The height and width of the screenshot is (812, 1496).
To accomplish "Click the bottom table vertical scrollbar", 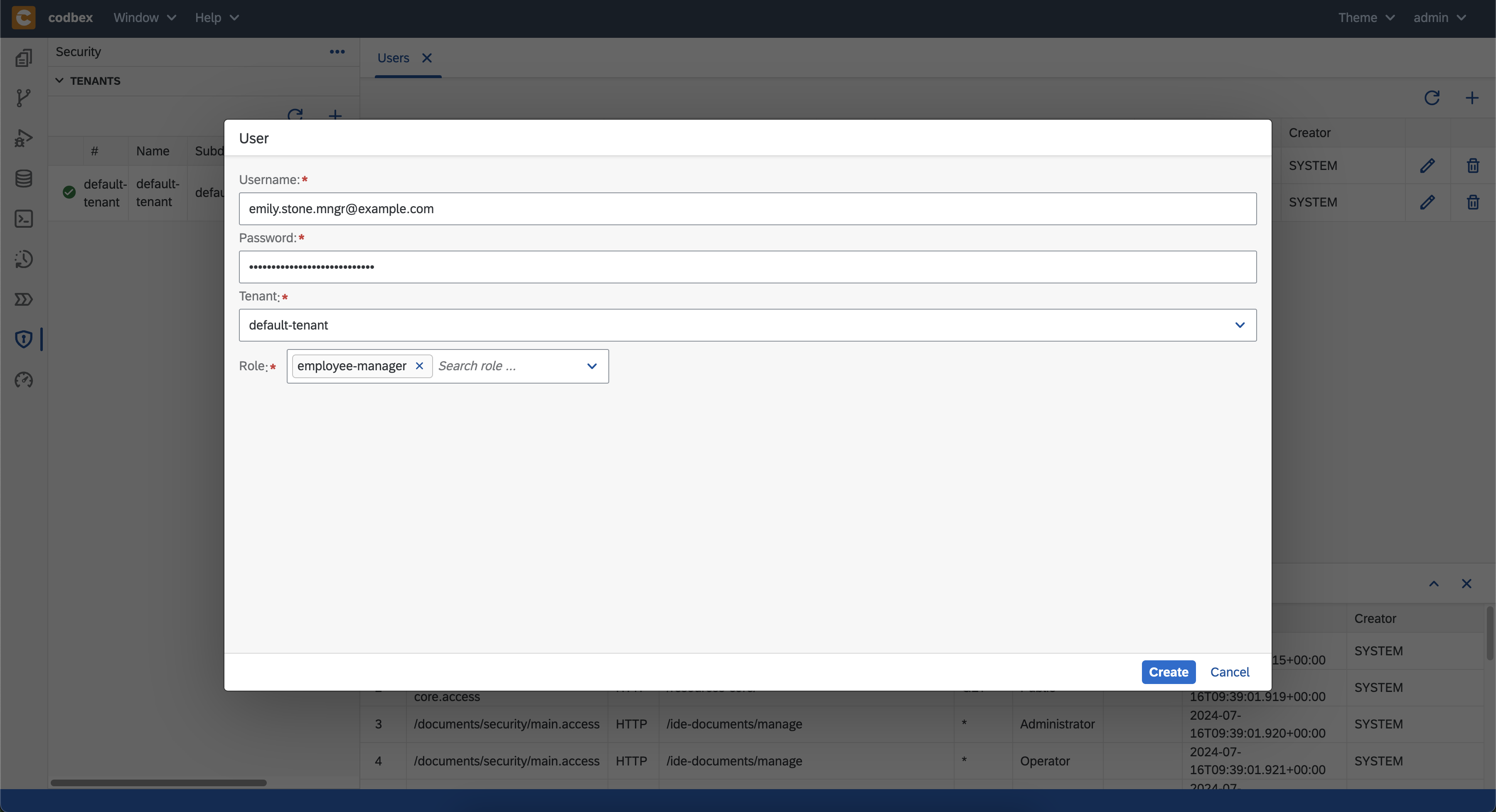I will click(x=1490, y=633).
